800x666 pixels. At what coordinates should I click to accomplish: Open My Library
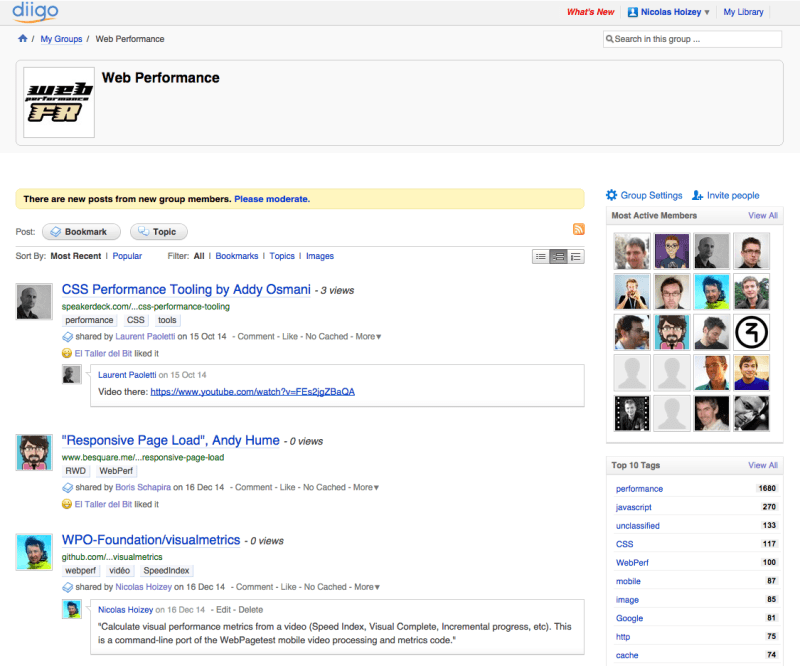(x=743, y=12)
